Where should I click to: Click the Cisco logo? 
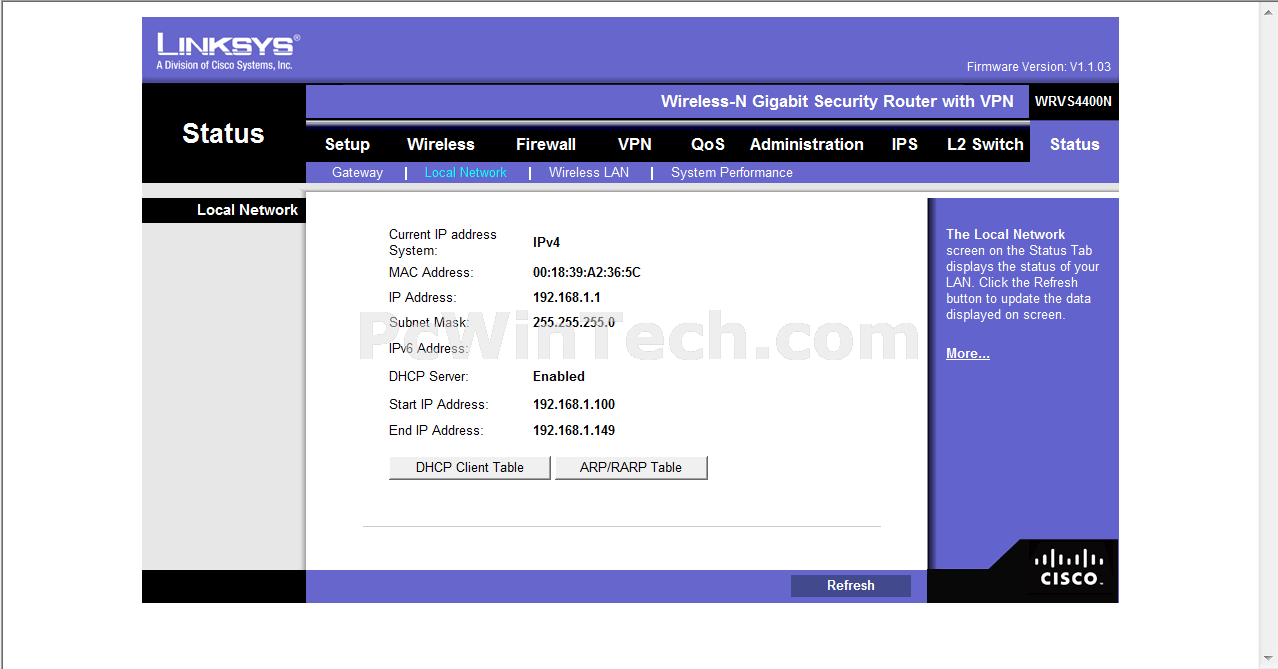pos(1069,567)
